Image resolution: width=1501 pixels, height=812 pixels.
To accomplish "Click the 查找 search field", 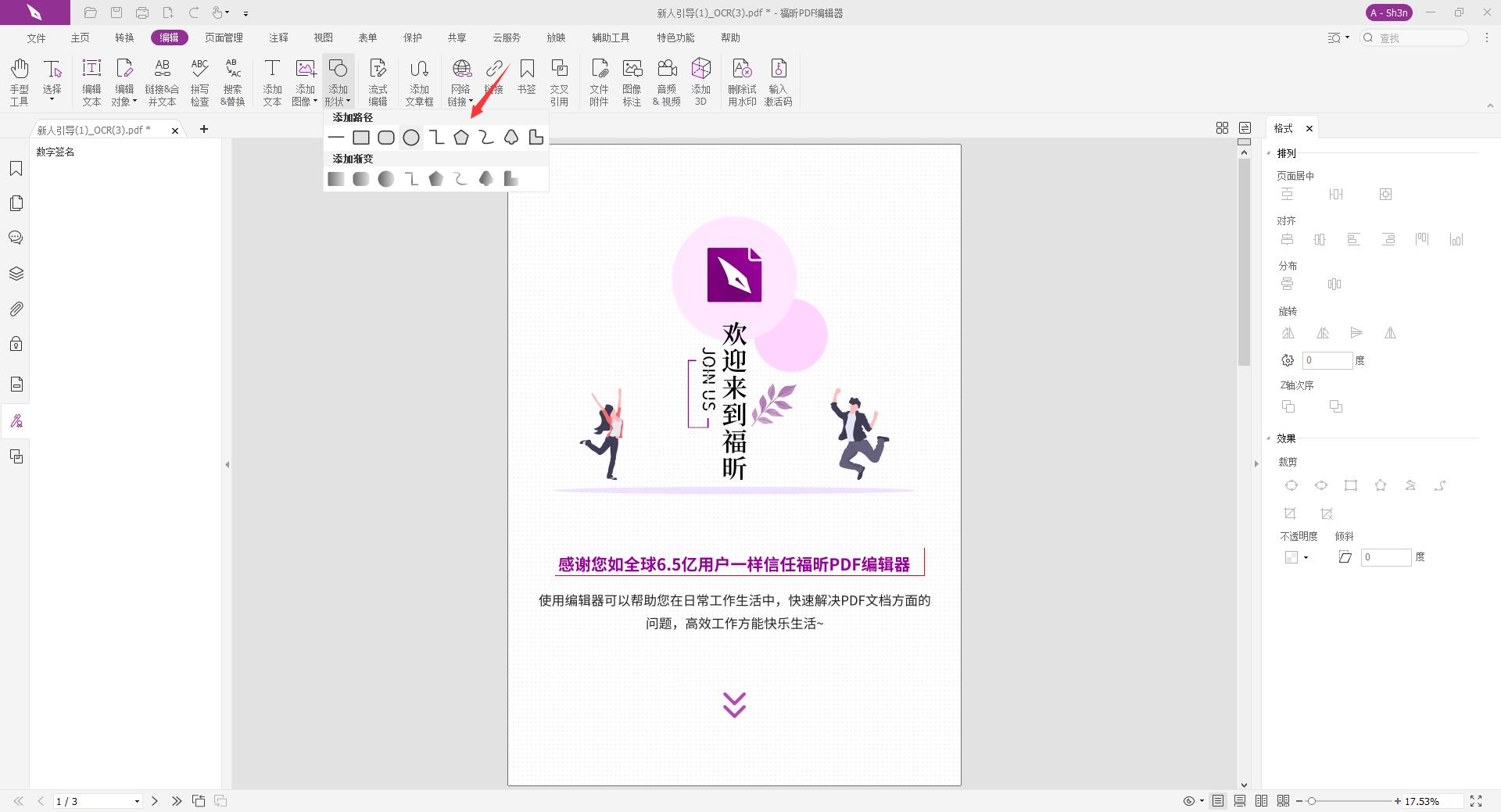I will coord(1415,38).
